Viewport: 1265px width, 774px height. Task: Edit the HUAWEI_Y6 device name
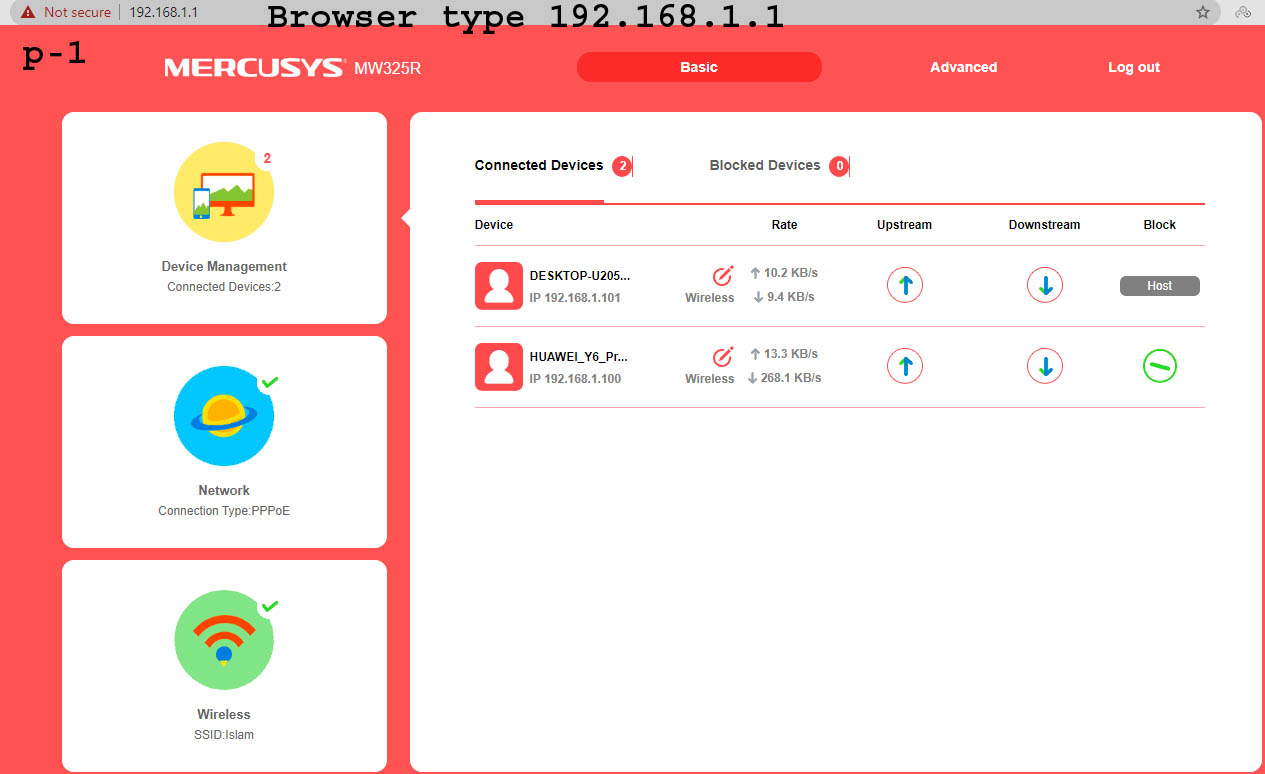click(723, 356)
